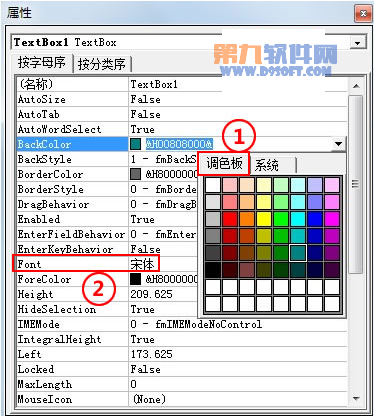Select the Enabled property name
Viewport: 374px width, 416px height.
click(x=39, y=219)
